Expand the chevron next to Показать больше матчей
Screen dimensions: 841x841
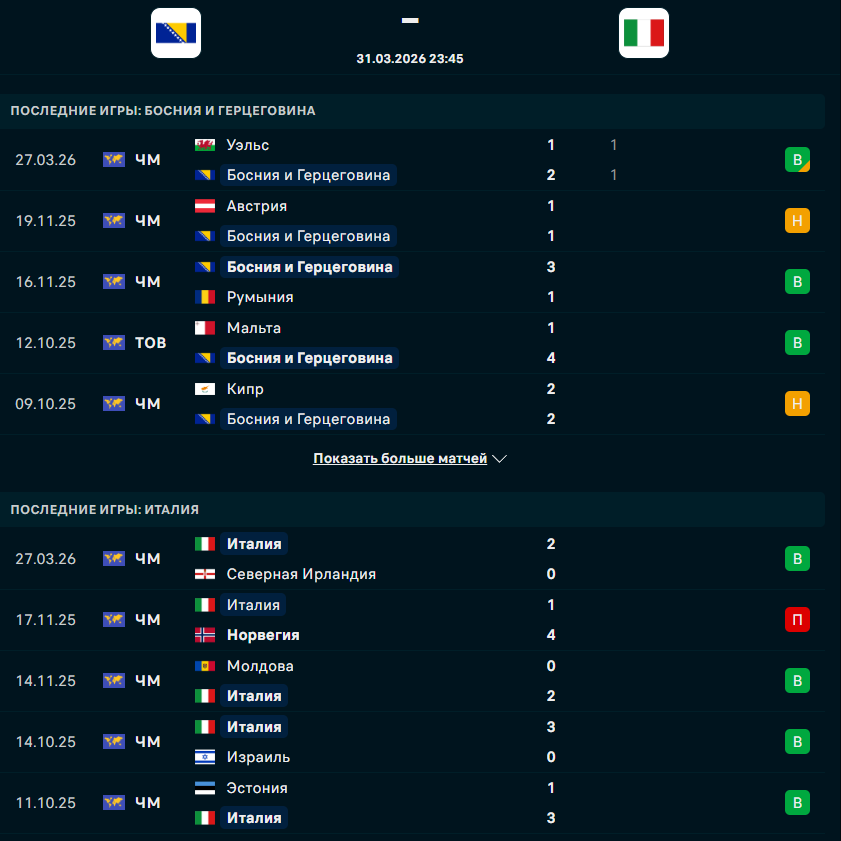click(x=500, y=459)
